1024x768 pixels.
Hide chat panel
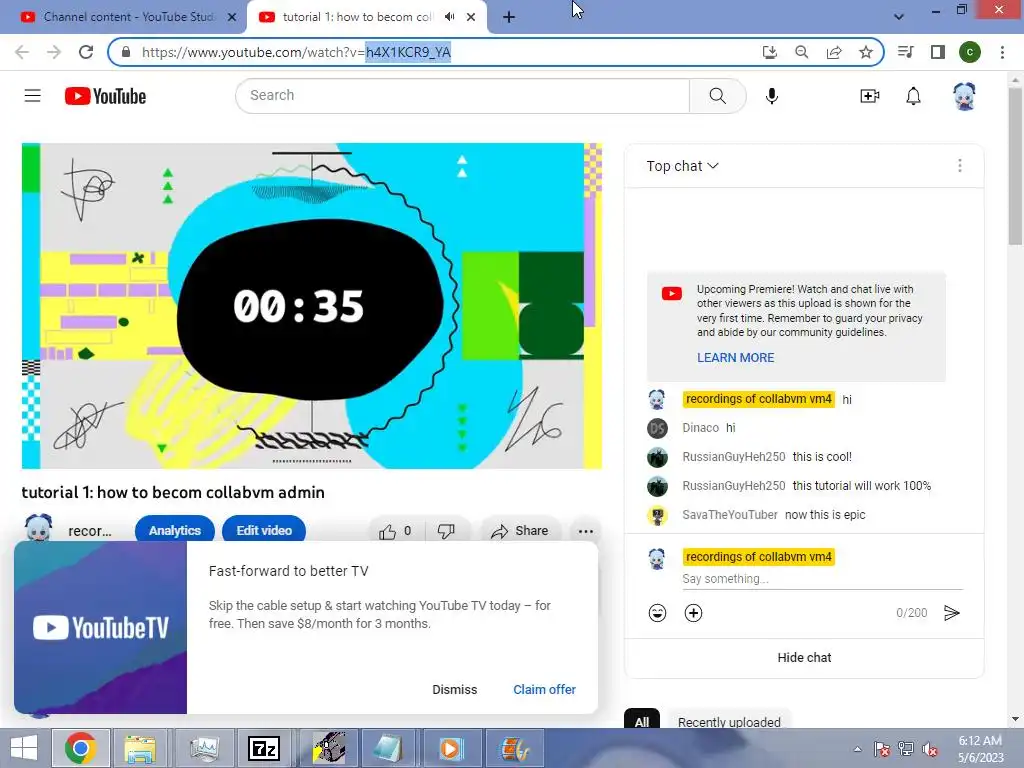pos(804,658)
